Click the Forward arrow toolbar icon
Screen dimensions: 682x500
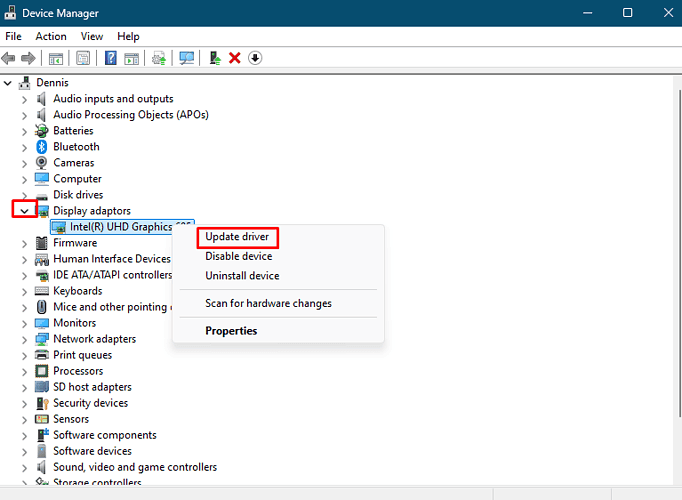28,58
